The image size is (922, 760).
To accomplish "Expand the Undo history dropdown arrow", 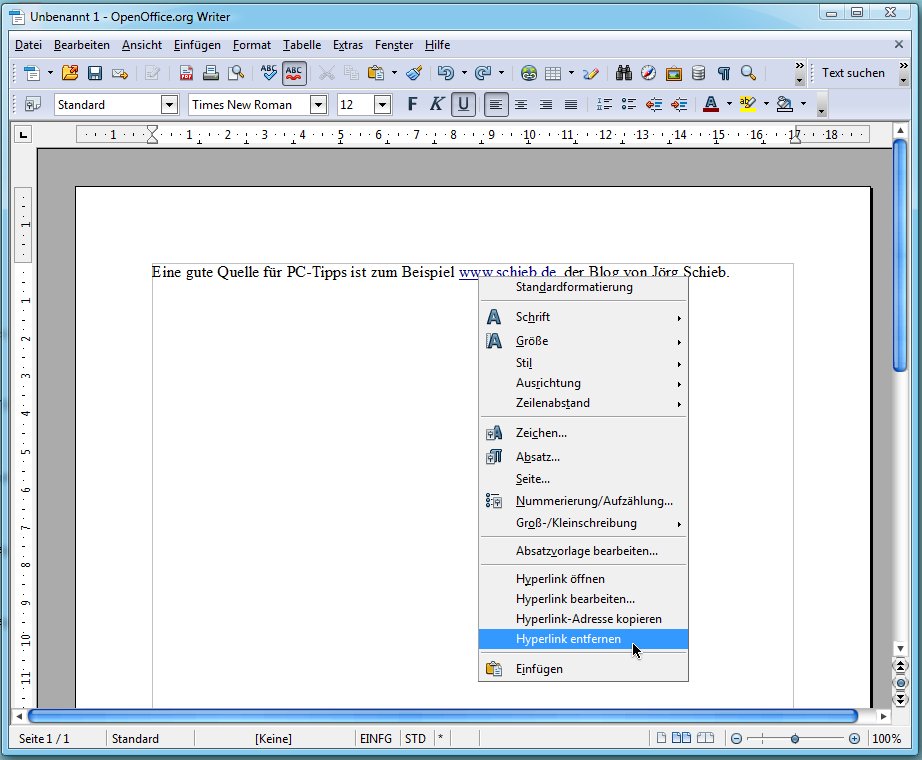I will (x=464, y=73).
